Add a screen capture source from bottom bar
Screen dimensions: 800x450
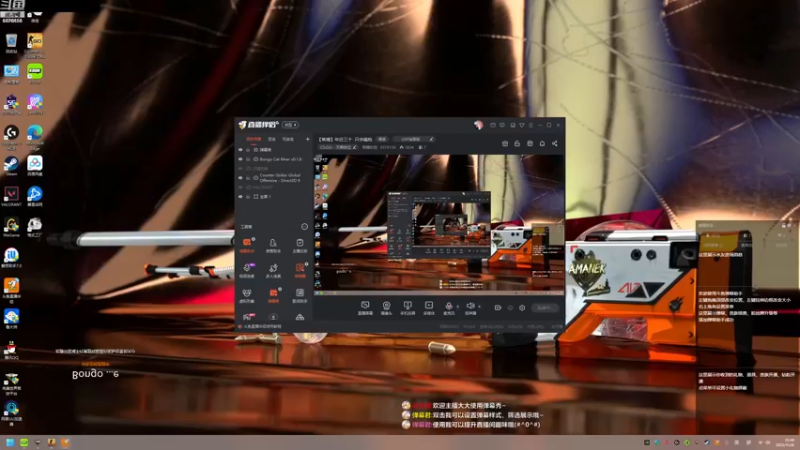365,308
